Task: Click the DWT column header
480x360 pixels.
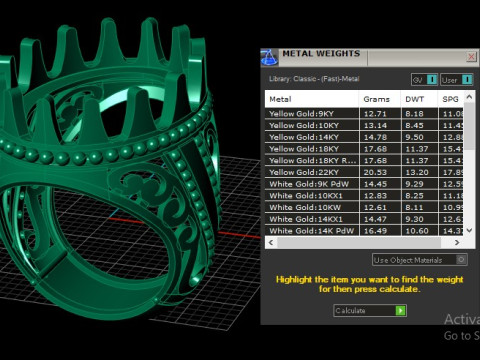Action: 419,99
